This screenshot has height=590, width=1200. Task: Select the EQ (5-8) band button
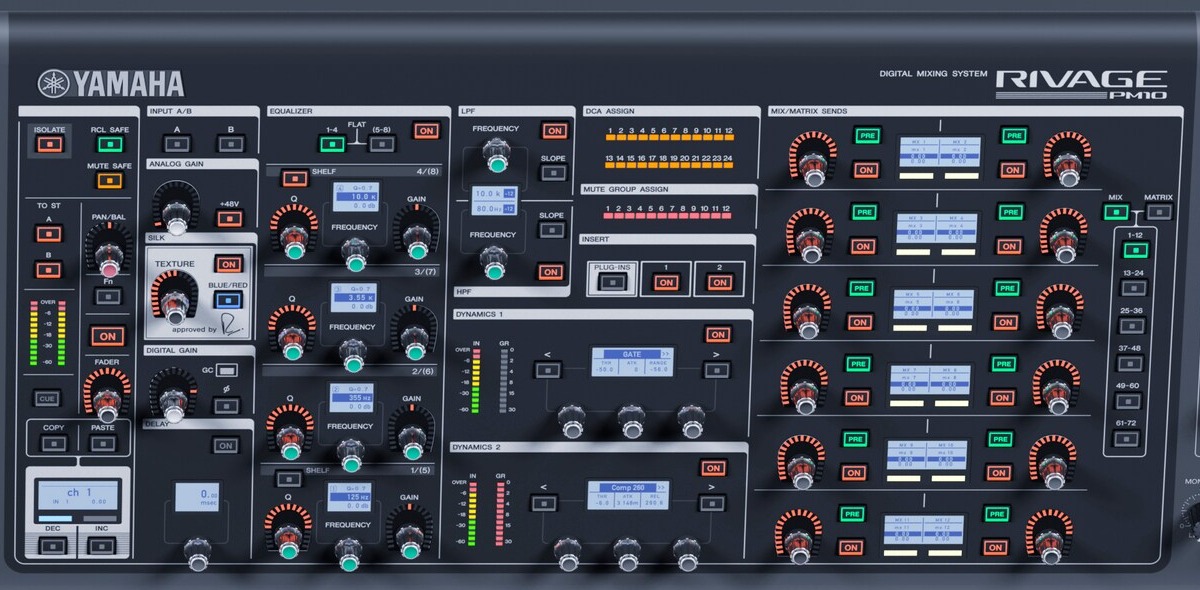pos(382,144)
